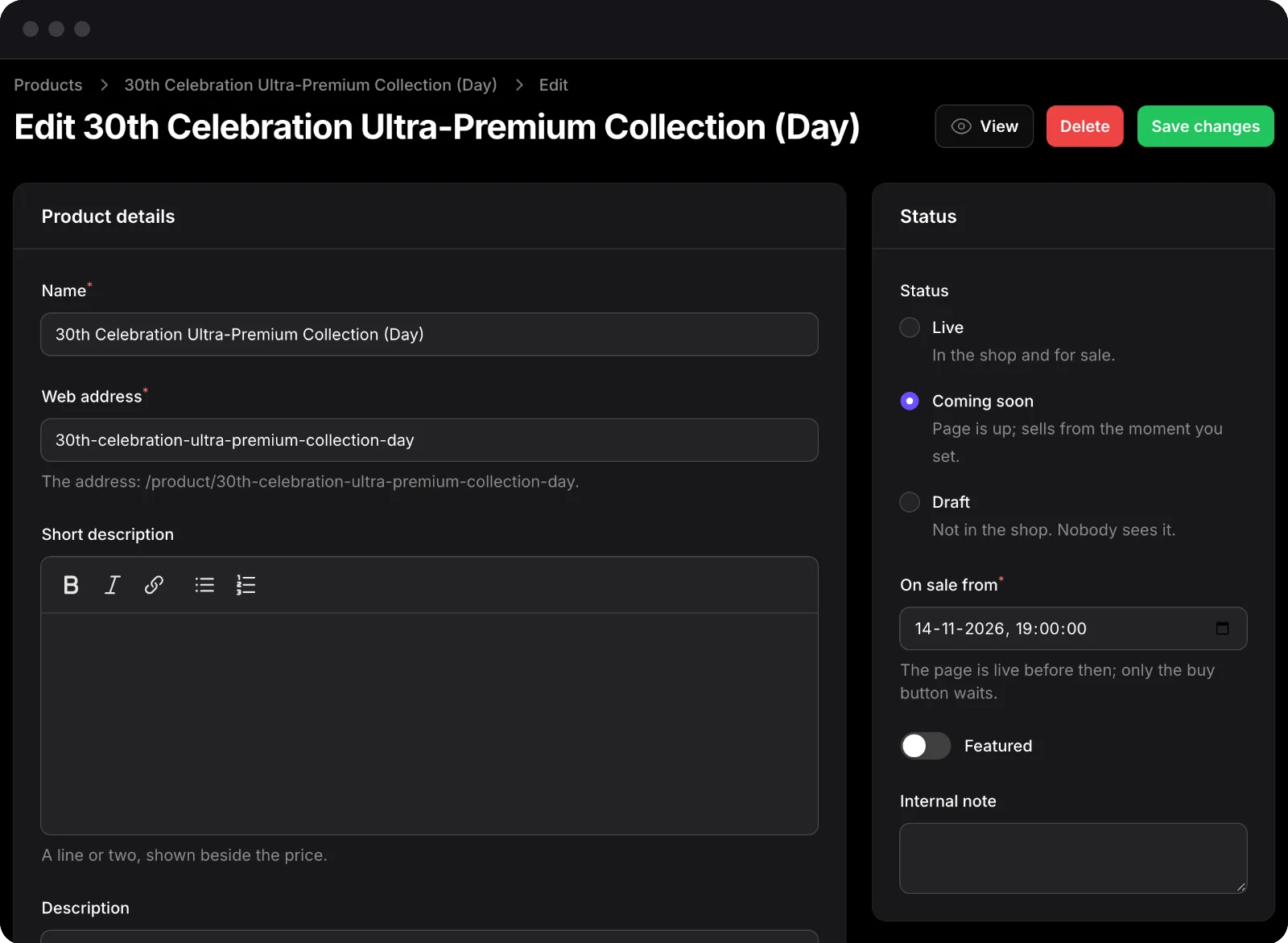Grab the Internal note resize handle
The height and width of the screenshot is (943, 1288).
(x=1241, y=887)
